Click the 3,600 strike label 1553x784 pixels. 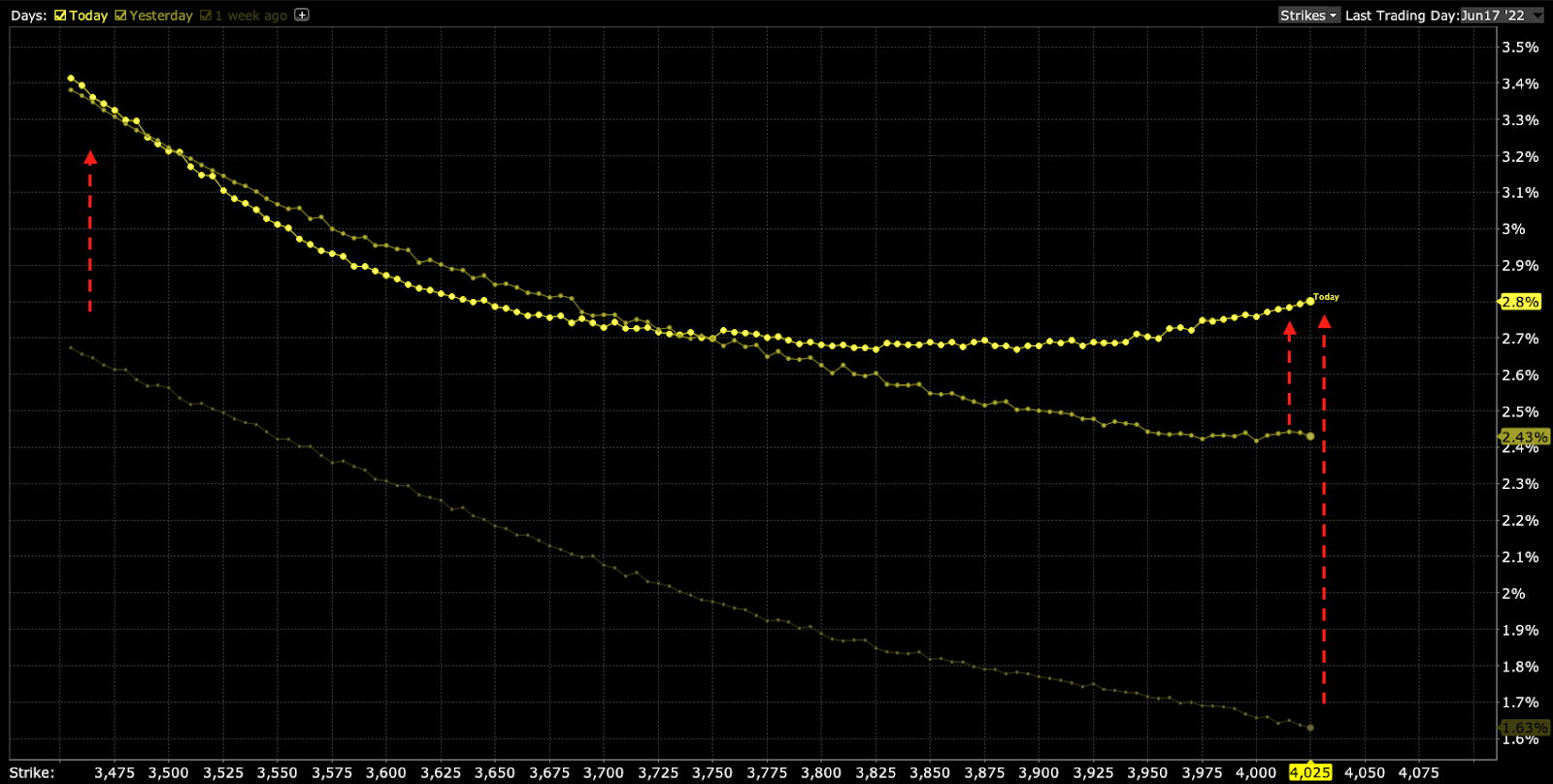click(x=386, y=772)
